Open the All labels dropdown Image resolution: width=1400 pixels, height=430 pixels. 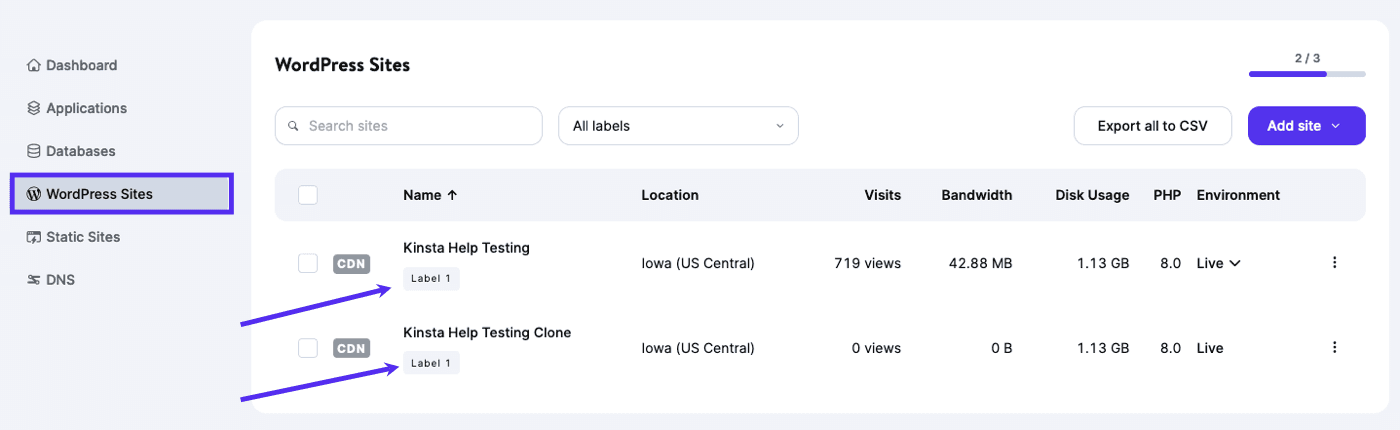click(x=678, y=126)
